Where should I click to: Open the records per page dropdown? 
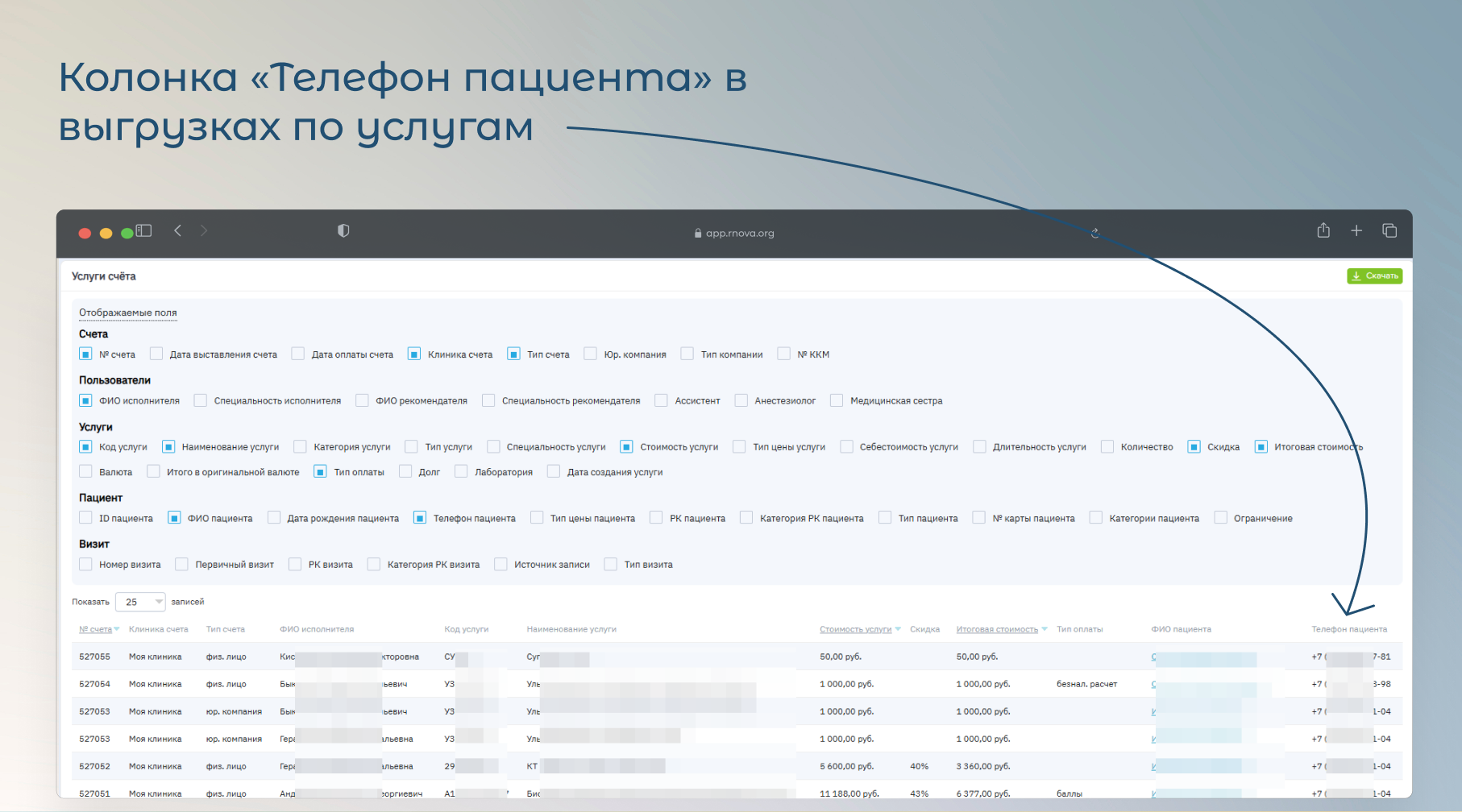coord(140,602)
